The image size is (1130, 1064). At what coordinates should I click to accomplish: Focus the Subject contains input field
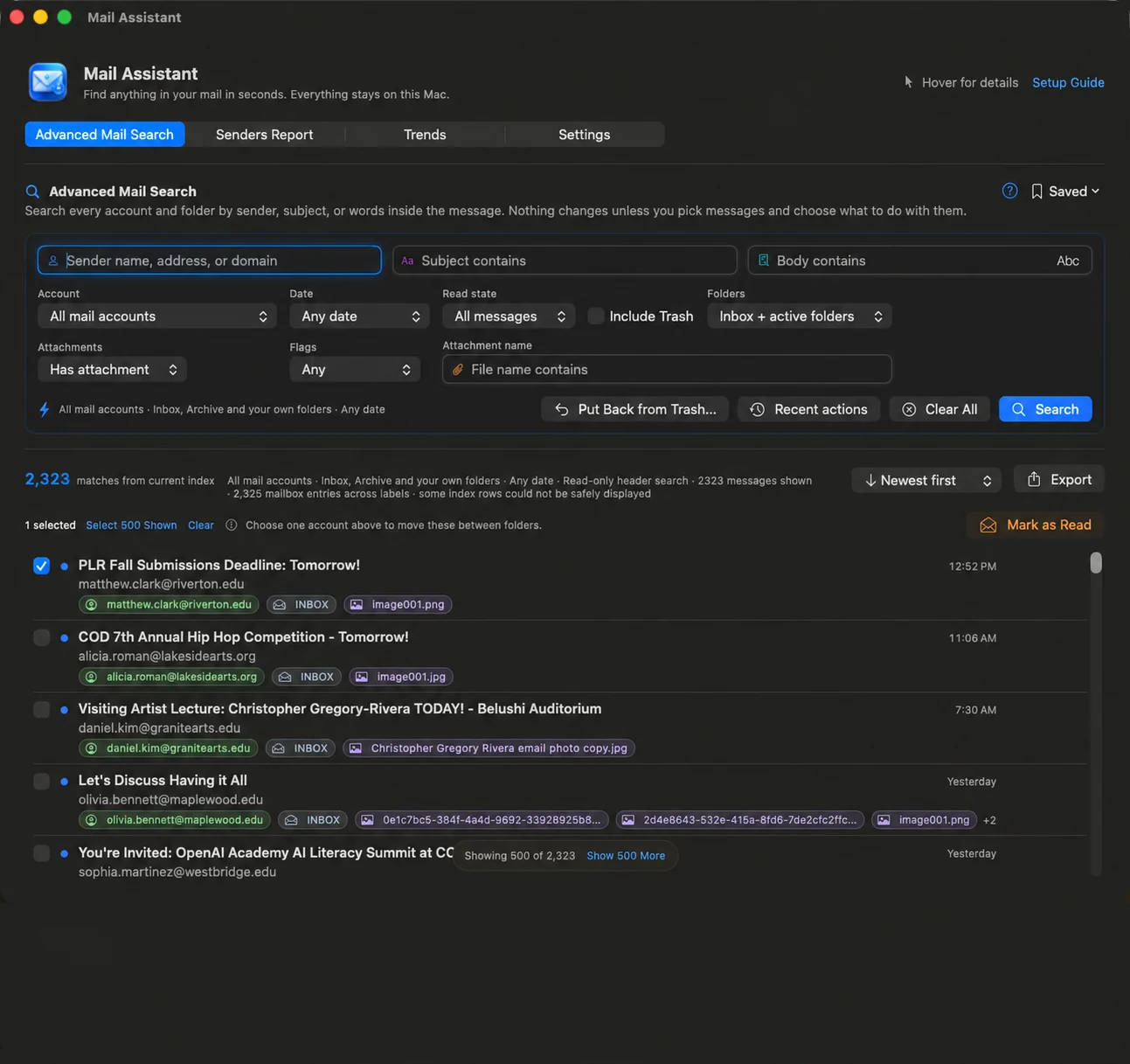(565, 261)
